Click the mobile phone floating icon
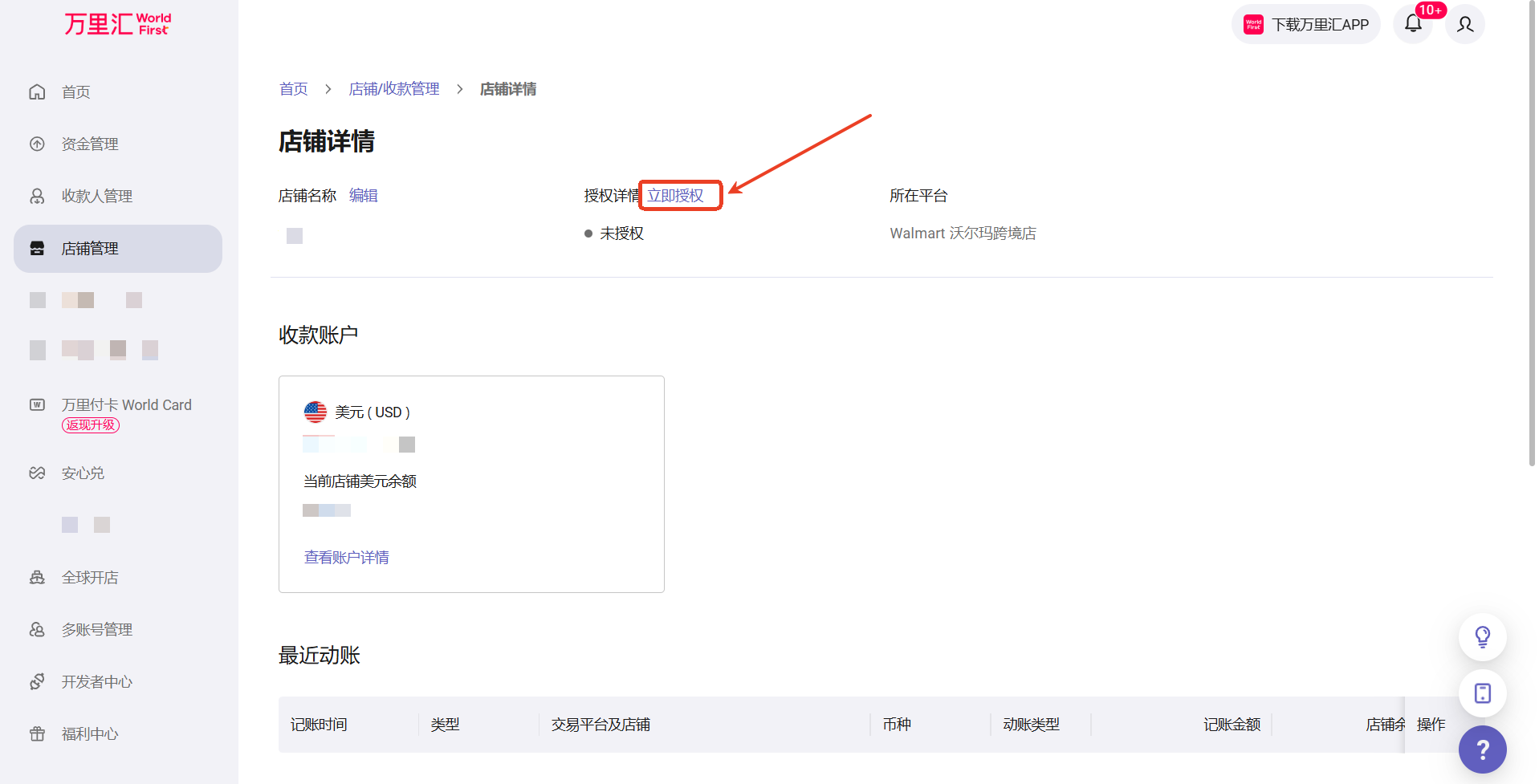 [x=1482, y=693]
